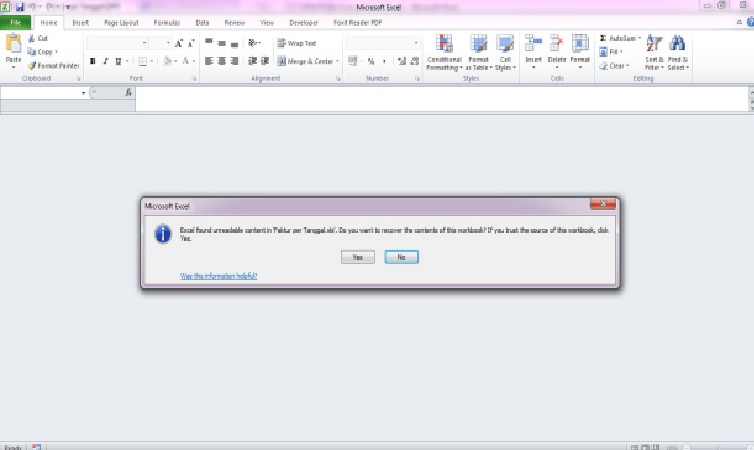This screenshot has width=754, height=450.
Task: Toggle Bold formatting
Action: click(93, 62)
